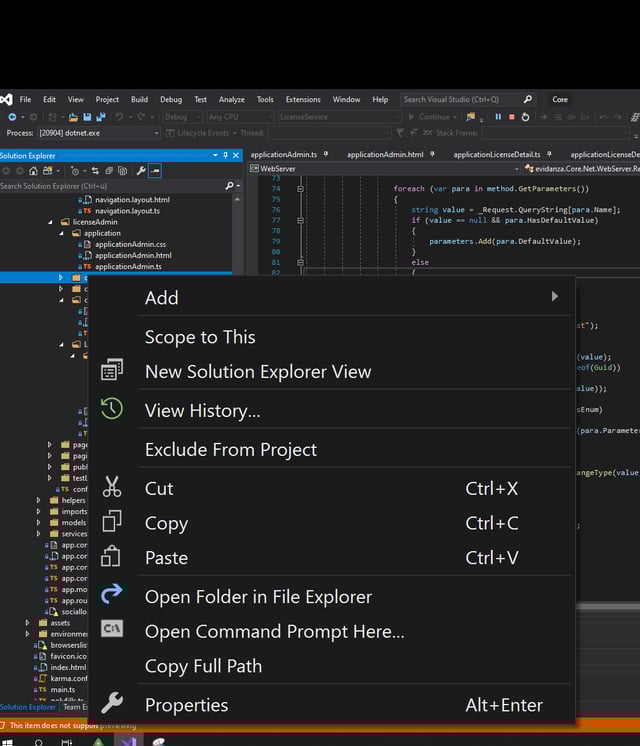Click the Visual Studio search magnifier icon
Image resolution: width=640 pixels, height=746 pixels.
tap(528, 99)
